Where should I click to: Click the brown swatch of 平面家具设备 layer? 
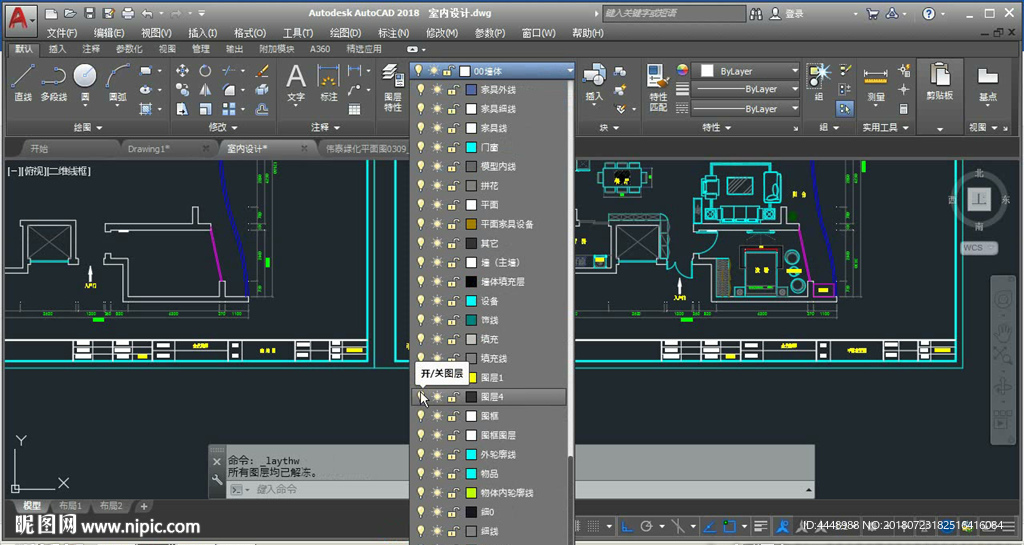(x=471, y=224)
